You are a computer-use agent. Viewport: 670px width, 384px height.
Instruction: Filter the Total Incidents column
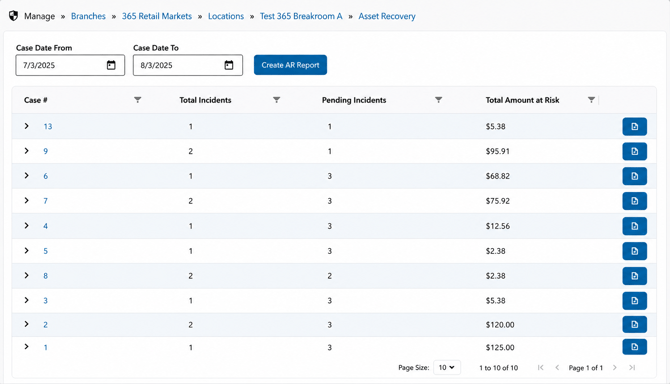pos(276,100)
